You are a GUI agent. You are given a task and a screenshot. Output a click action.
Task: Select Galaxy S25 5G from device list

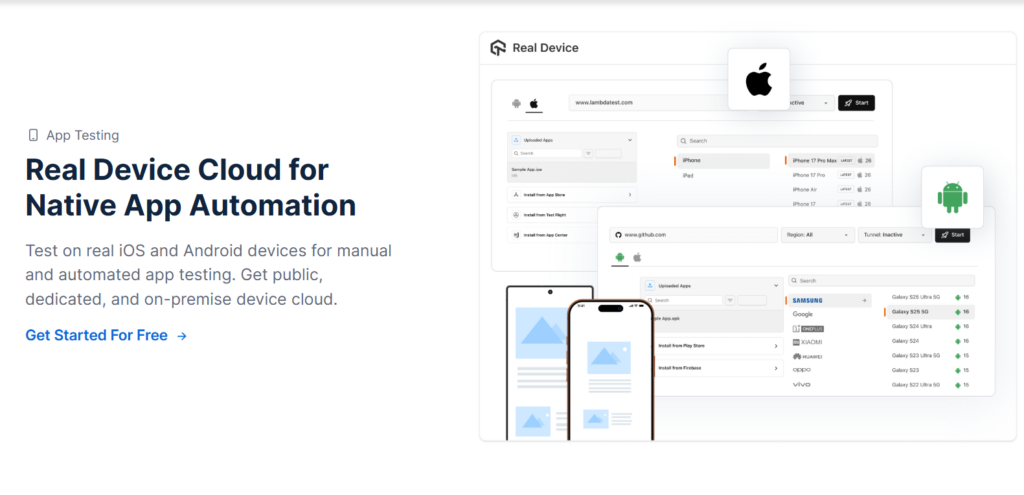pos(918,312)
